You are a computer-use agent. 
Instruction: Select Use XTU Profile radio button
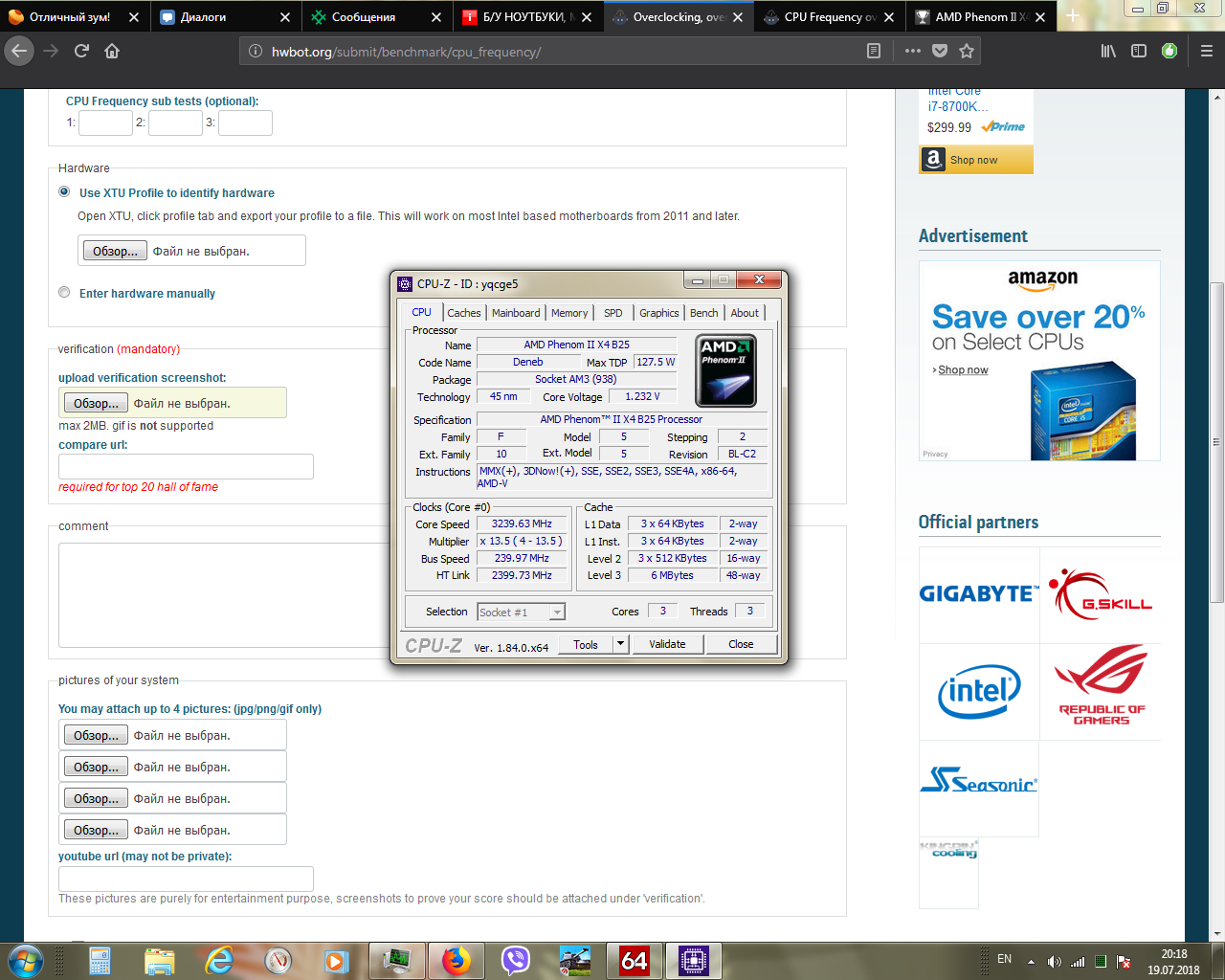64,191
